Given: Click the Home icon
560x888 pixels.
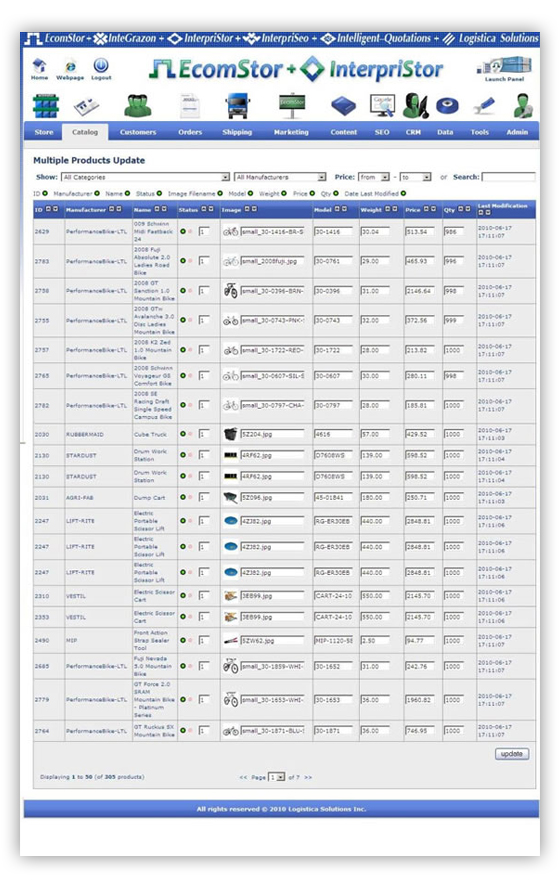Looking at the screenshot, I should (x=39, y=66).
